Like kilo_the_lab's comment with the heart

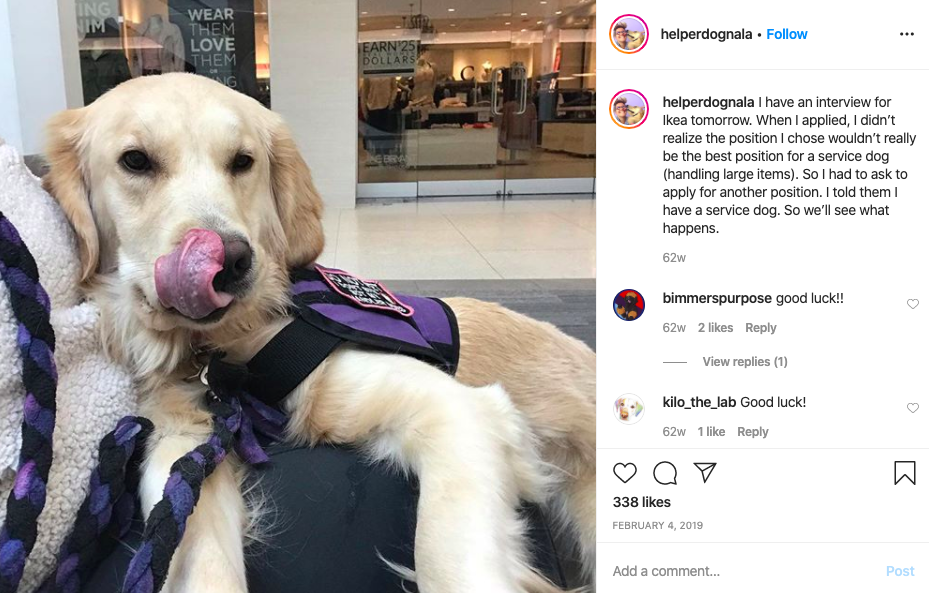point(912,408)
